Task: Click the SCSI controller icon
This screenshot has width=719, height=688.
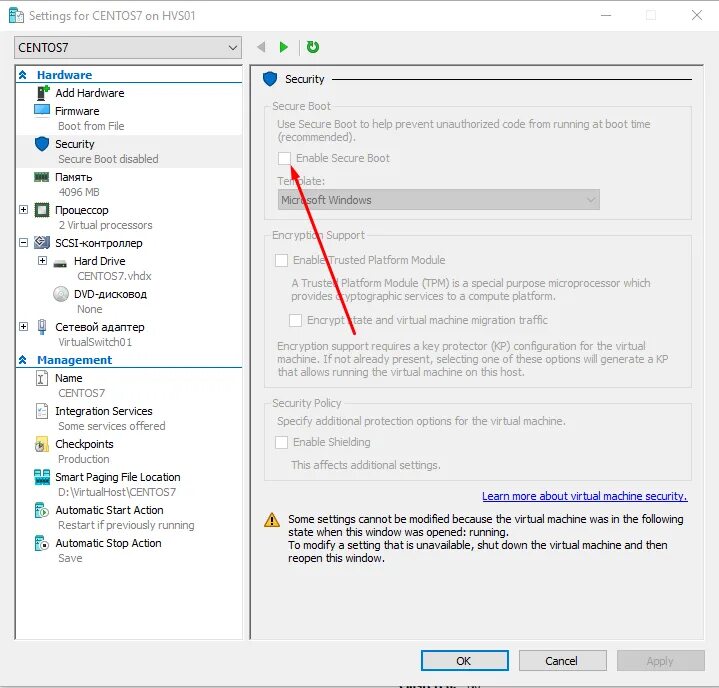Action: tap(42, 243)
